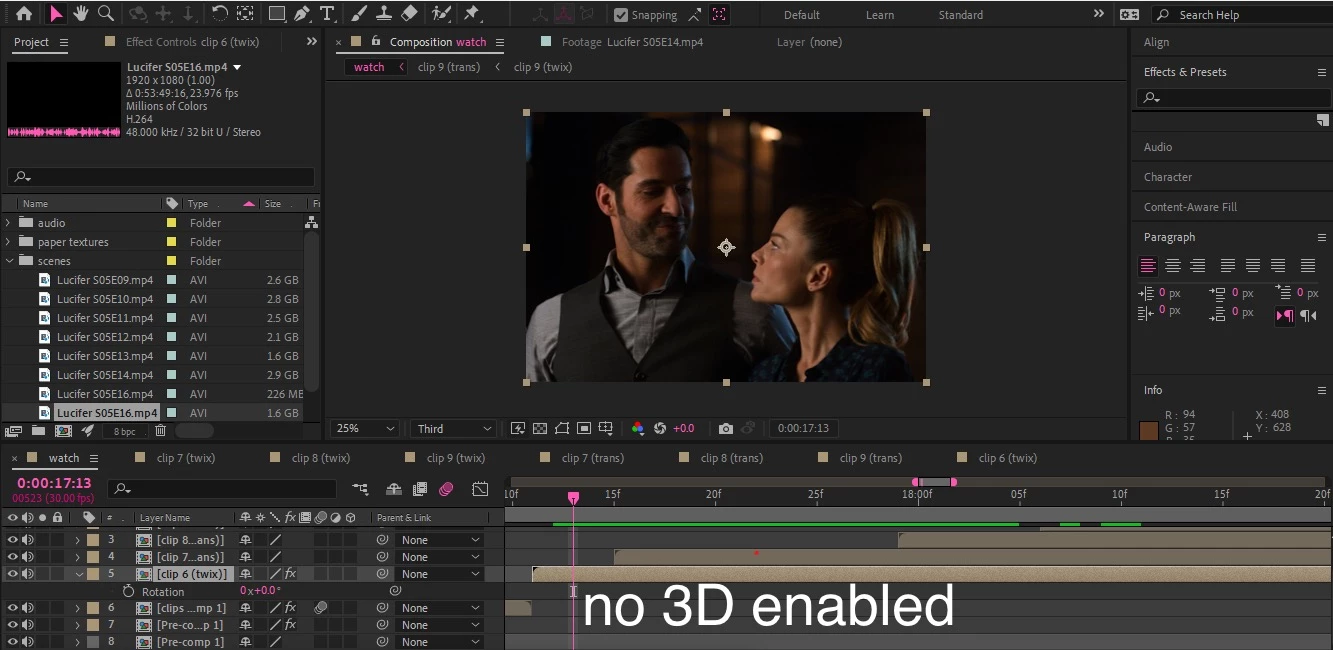Toggle transparency grid in composition viewer

point(540,428)
